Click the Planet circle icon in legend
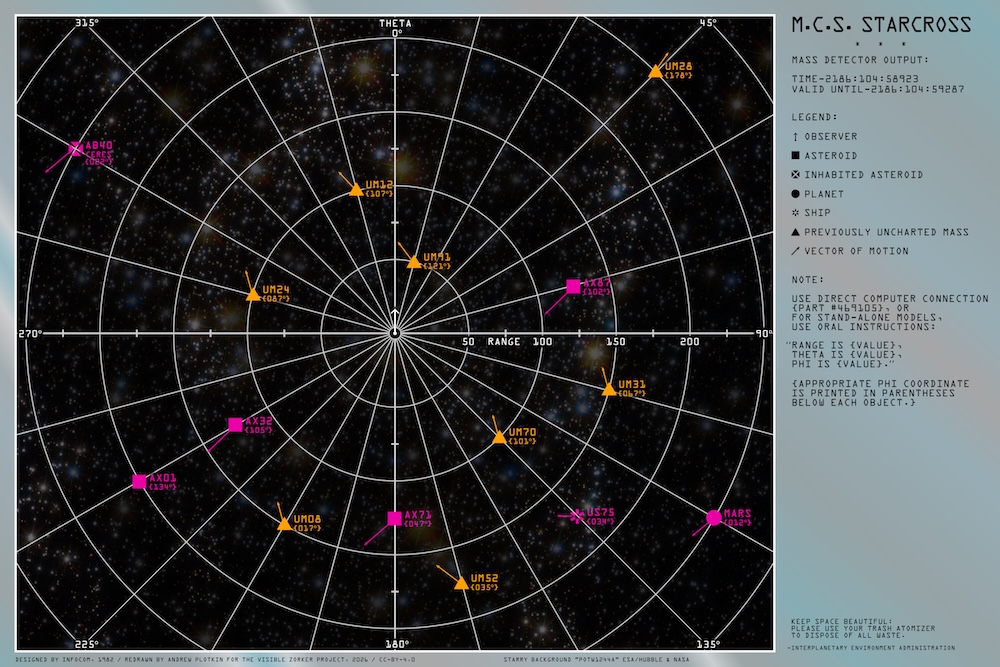1000x667 pixels. tap(795, 193)
